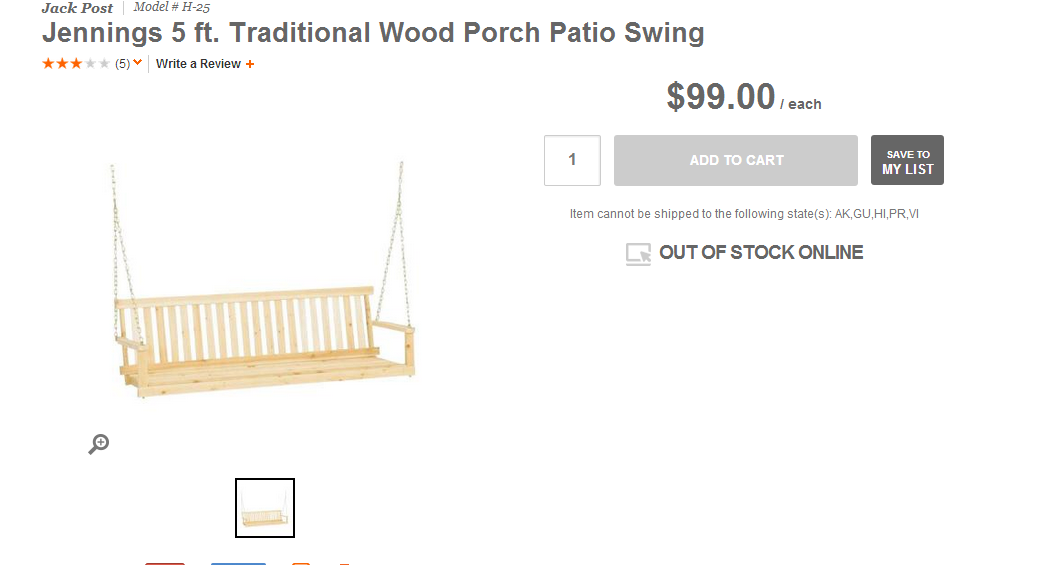Focus the quantity input field

click(572, 160)
